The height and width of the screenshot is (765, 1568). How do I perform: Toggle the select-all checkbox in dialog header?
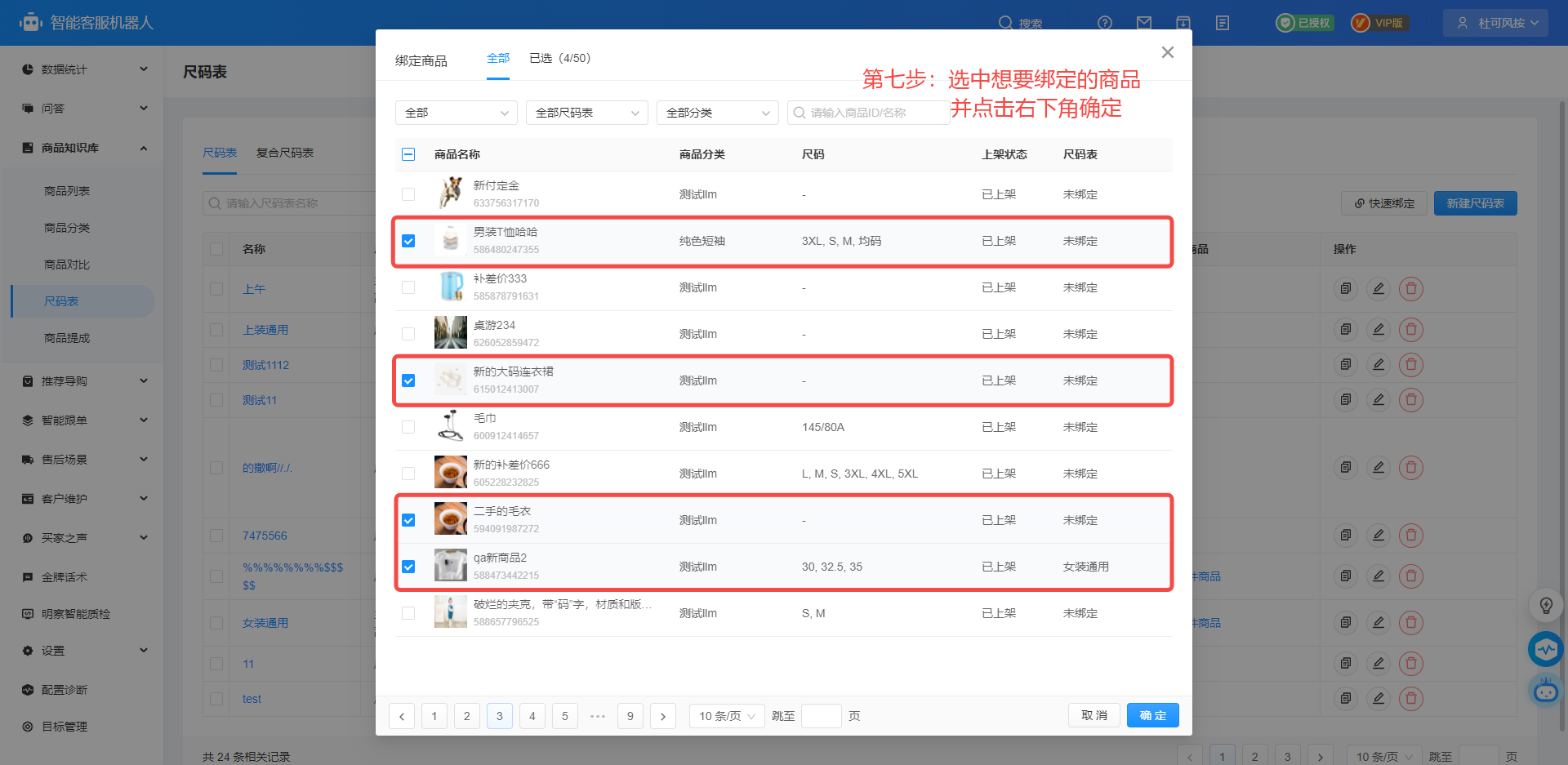408,154
